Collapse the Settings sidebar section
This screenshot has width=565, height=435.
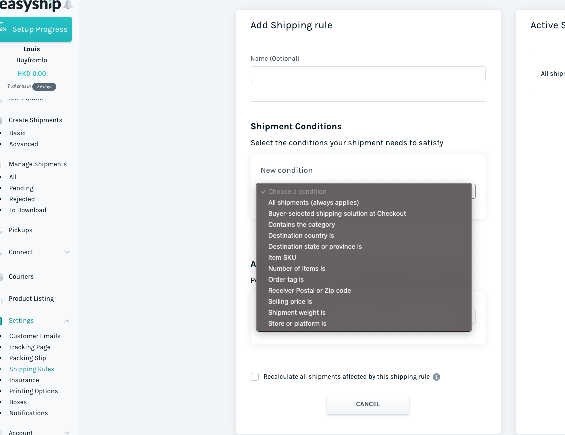click(67, 321)
